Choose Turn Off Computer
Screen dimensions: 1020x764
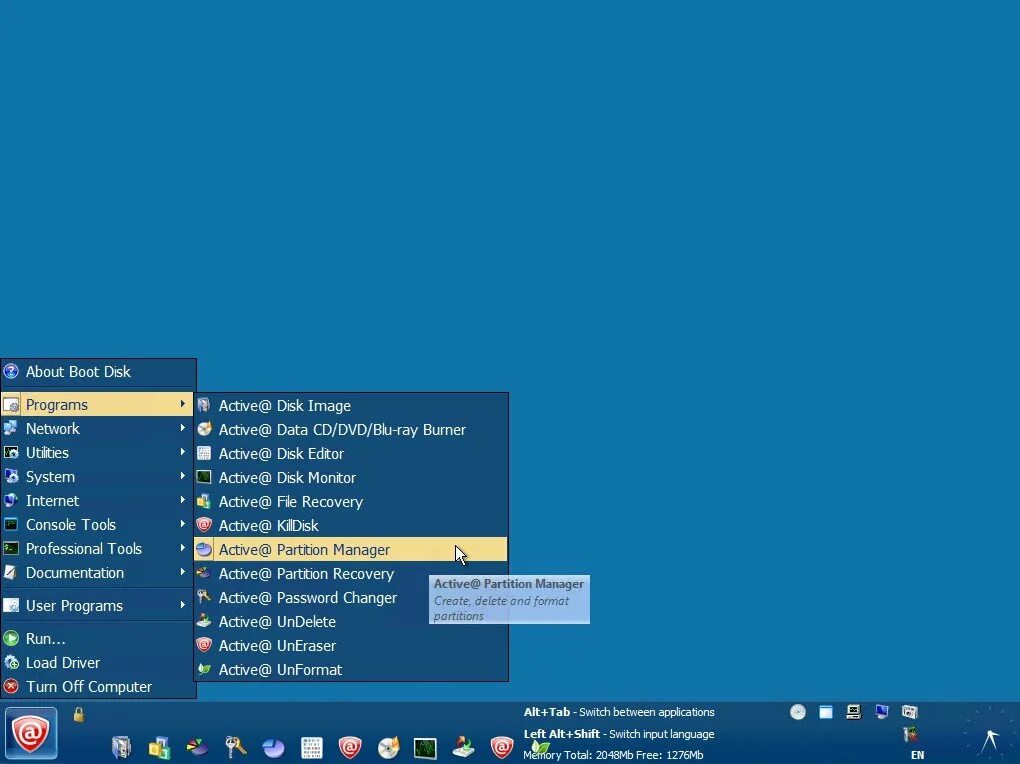98,687
